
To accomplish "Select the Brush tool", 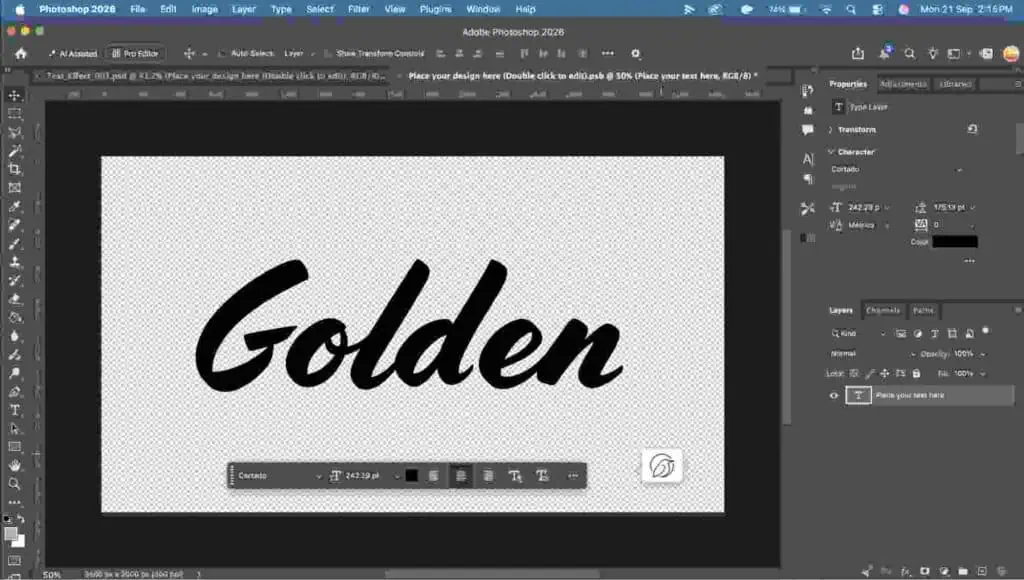I will (x=14, y=244).
